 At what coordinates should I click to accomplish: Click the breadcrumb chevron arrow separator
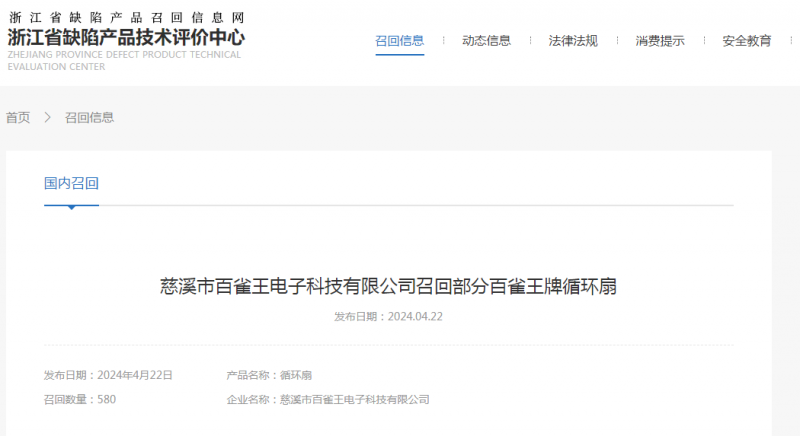47,117
